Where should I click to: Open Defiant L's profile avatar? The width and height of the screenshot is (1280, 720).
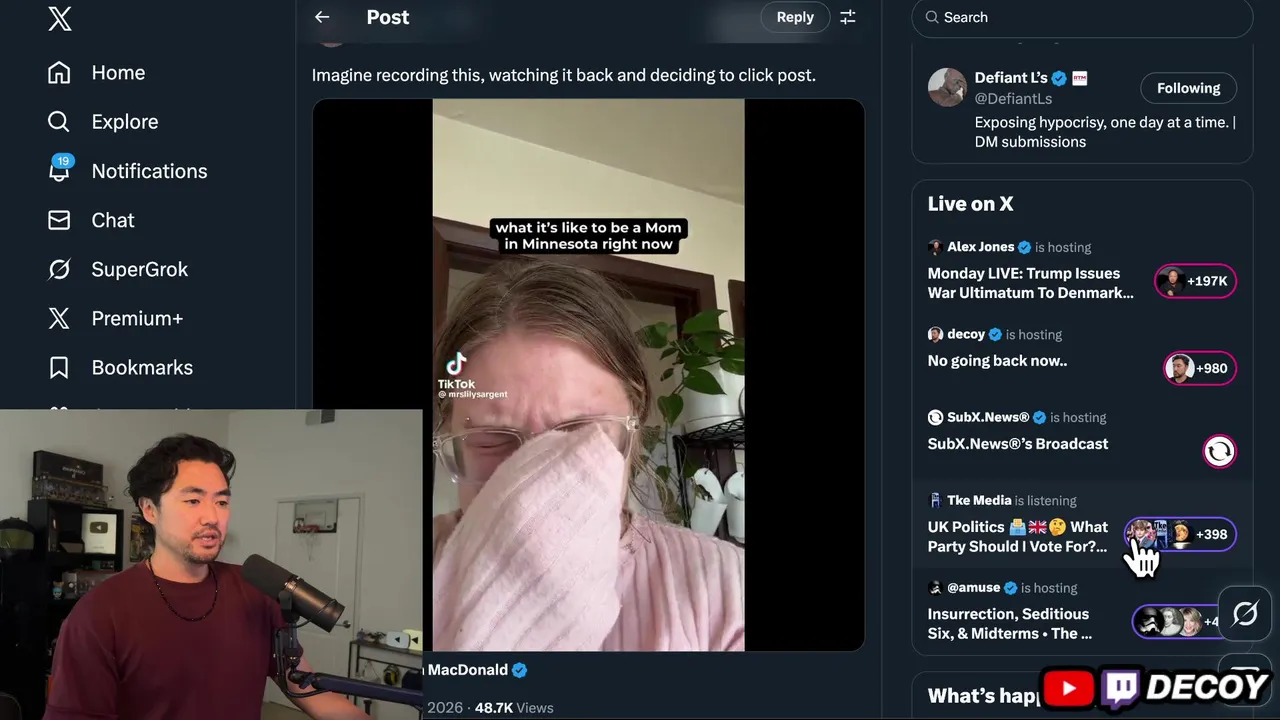coord(947,88)
